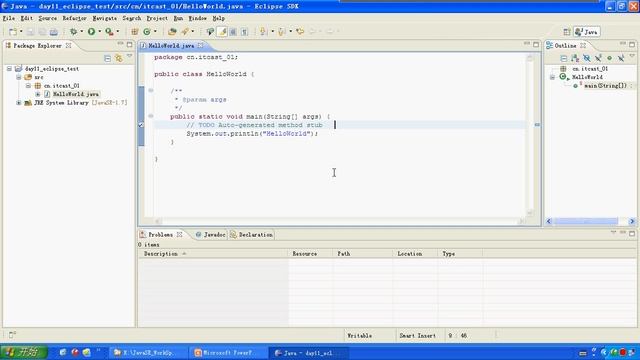
Task: Collapse All in the Outline view toolbar
Action: pyautogui.click(x=564, y=58)
